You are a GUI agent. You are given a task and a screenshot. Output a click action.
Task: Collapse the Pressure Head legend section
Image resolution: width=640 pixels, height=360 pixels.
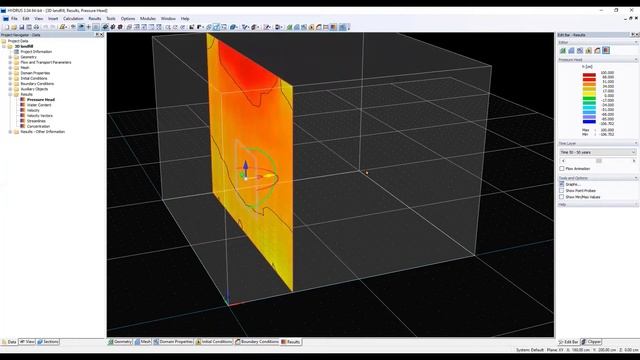pos(636,60)
